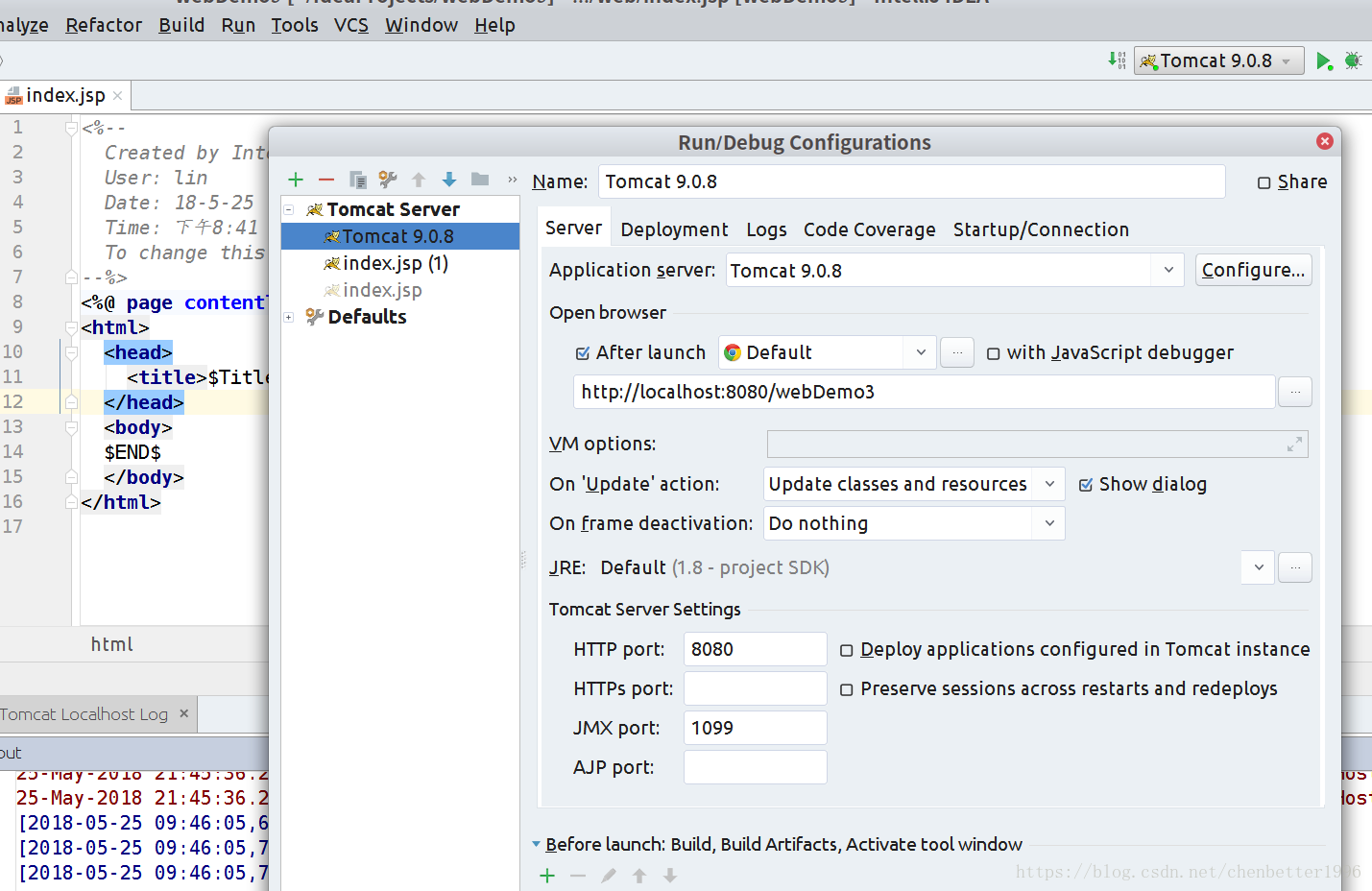The image size is (1372, 891).
Task: Toggle the Share checkbox
Action: [x=1264, y=182]
